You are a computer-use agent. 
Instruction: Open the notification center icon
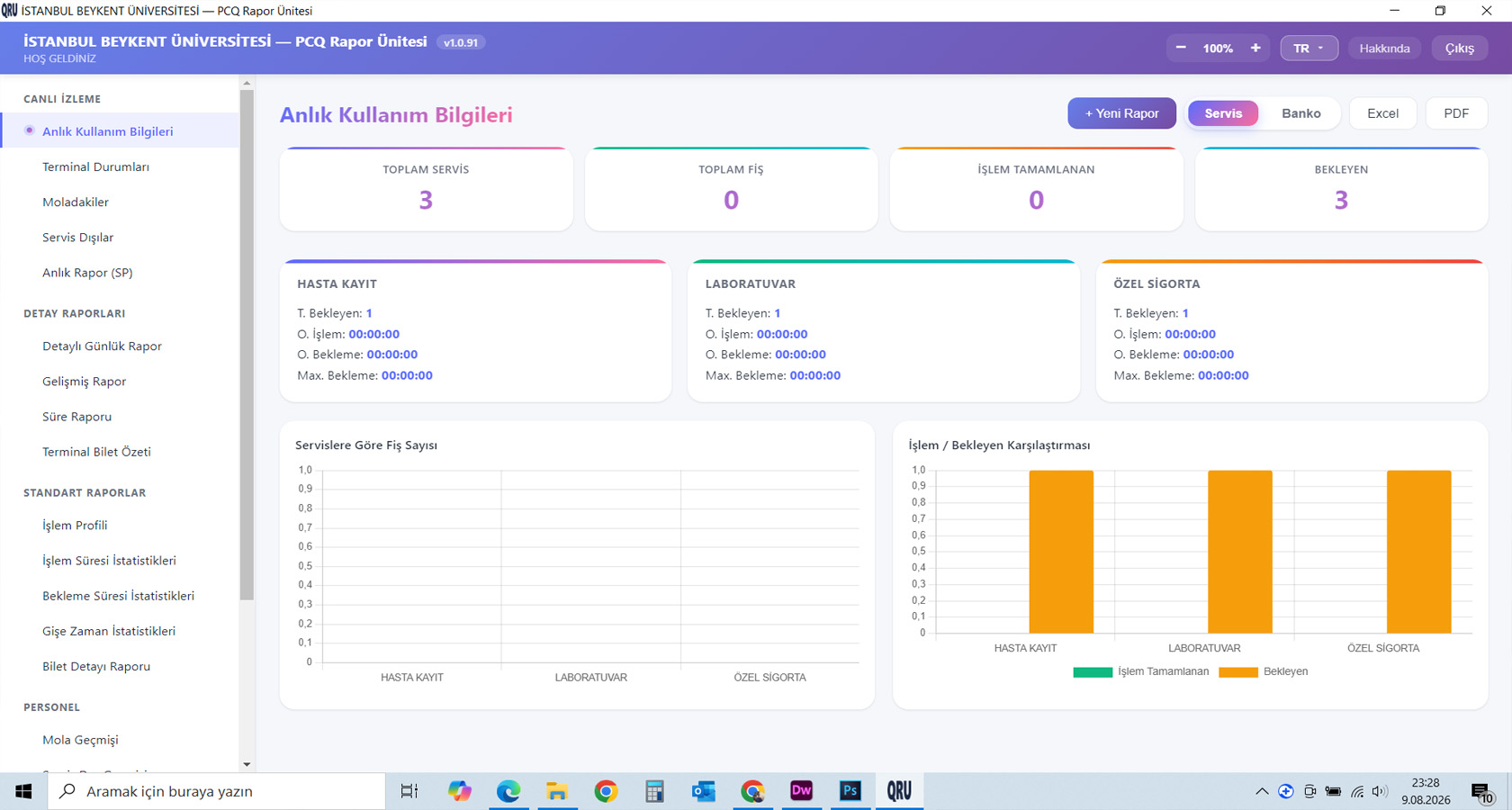pos(1482,792)
